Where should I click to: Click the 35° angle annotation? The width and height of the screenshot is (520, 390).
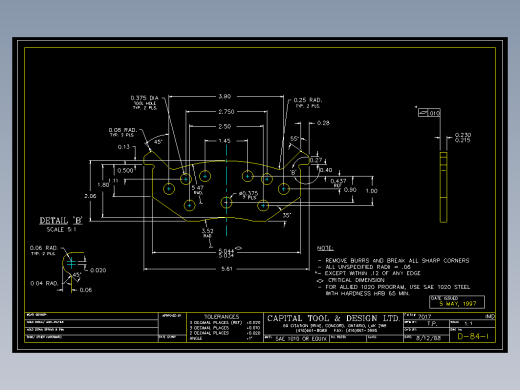click(x=287, y=216)
